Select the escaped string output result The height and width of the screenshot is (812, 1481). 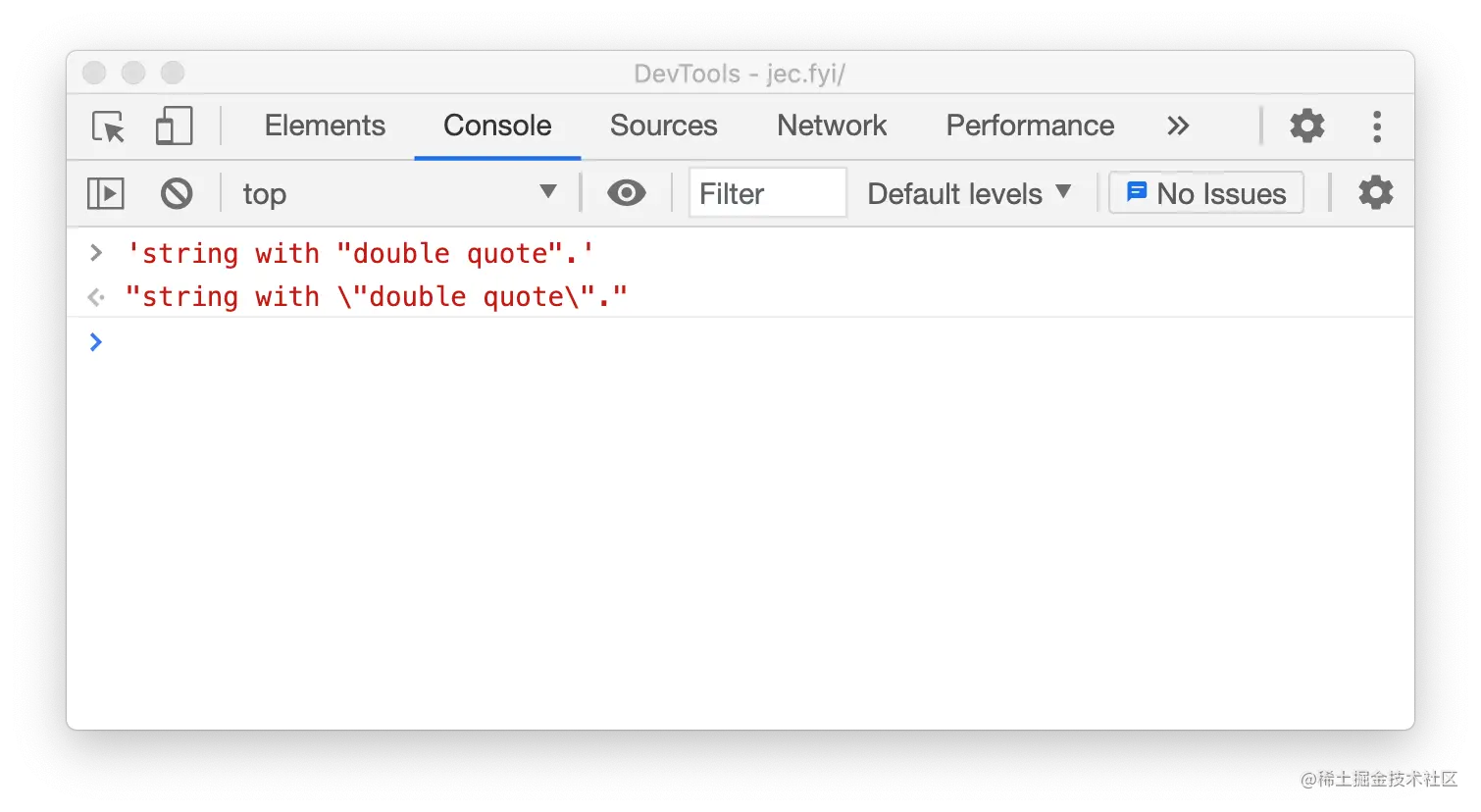pyautogui.click(x=376, y=296)
